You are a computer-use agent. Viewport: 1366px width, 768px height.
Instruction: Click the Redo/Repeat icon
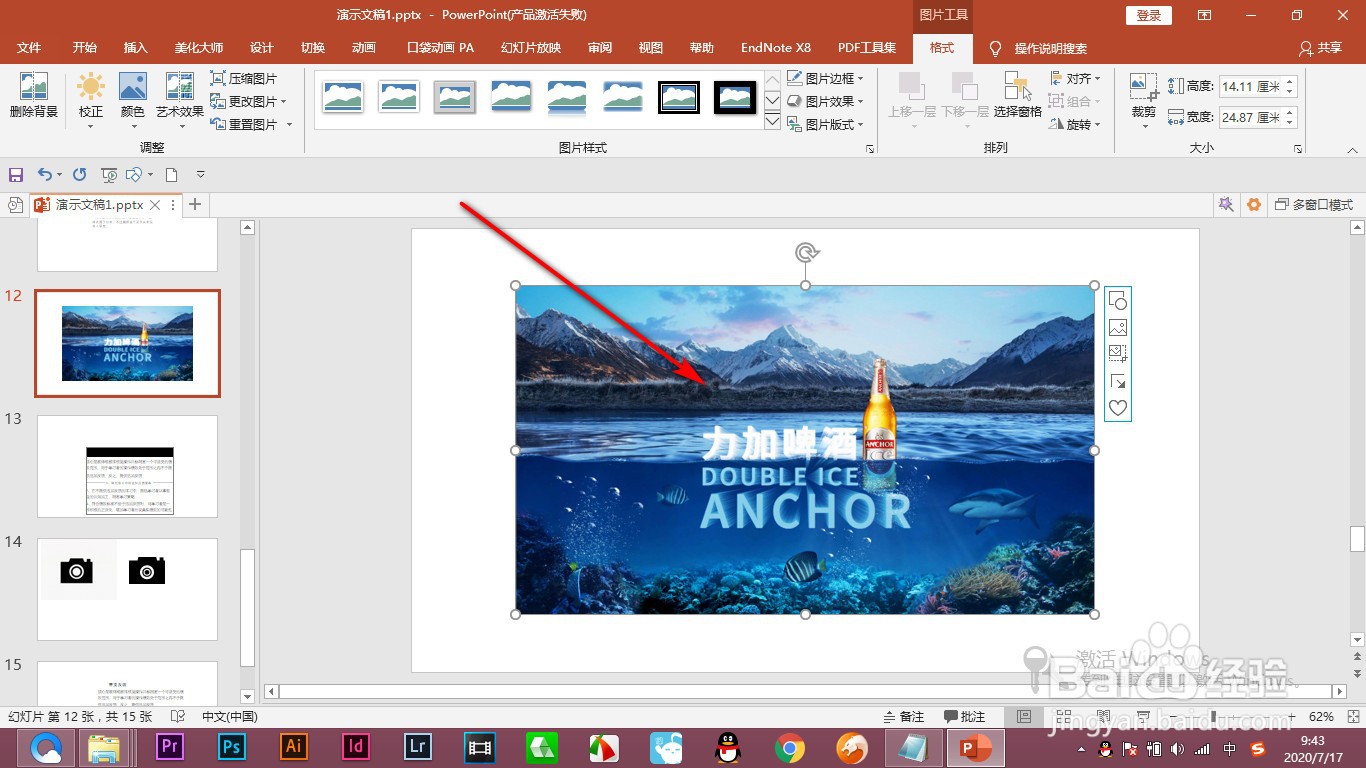coord(79,174)
